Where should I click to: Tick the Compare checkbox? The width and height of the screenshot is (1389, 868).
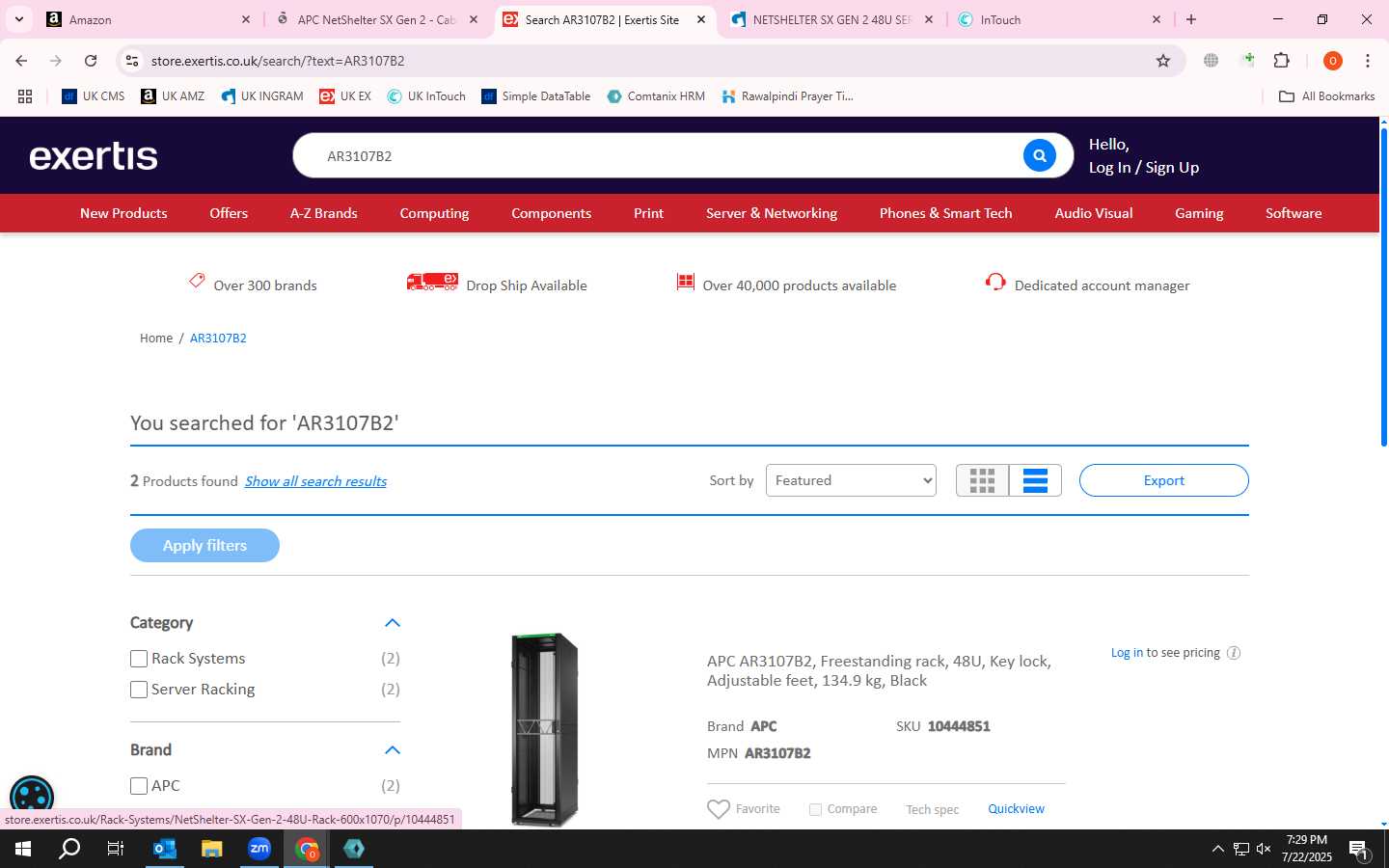click(815, 809)
